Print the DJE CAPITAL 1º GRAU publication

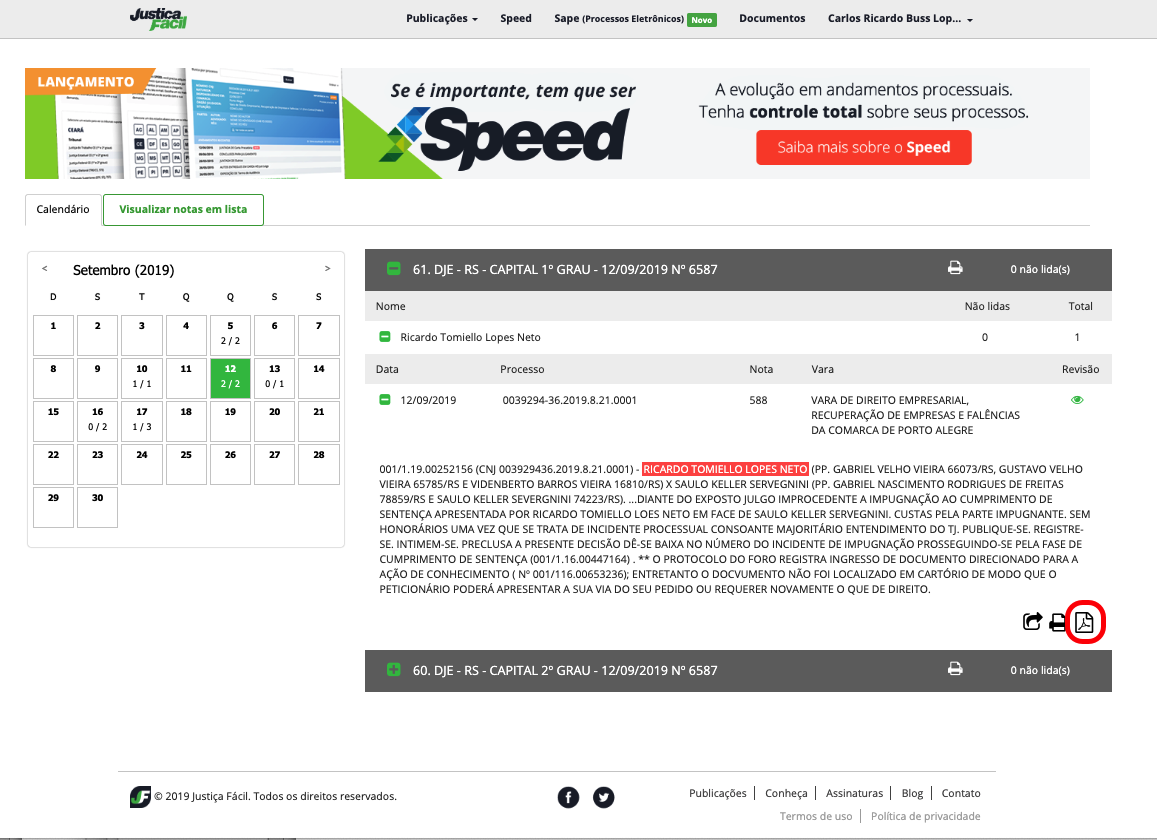[x=955, y=268]
